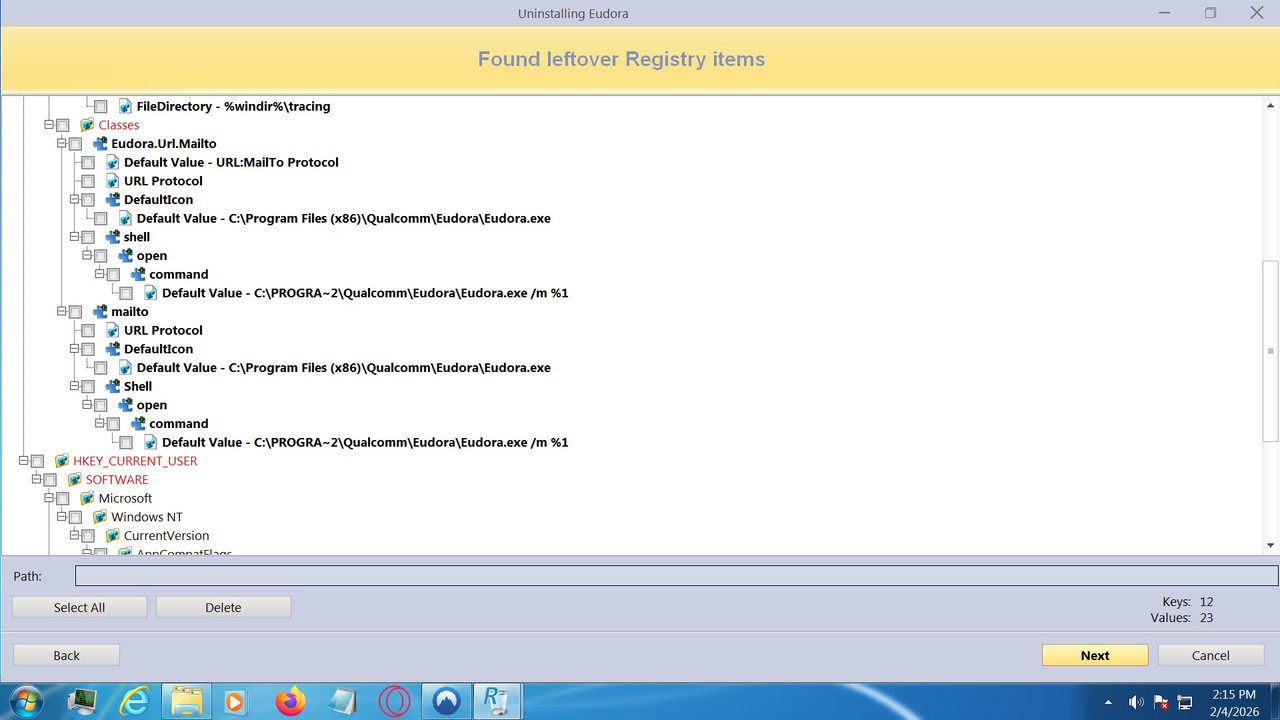Collapse the Windows NT tree node
This screenshot has width=1280, height=720.
[x=62, y=517]
